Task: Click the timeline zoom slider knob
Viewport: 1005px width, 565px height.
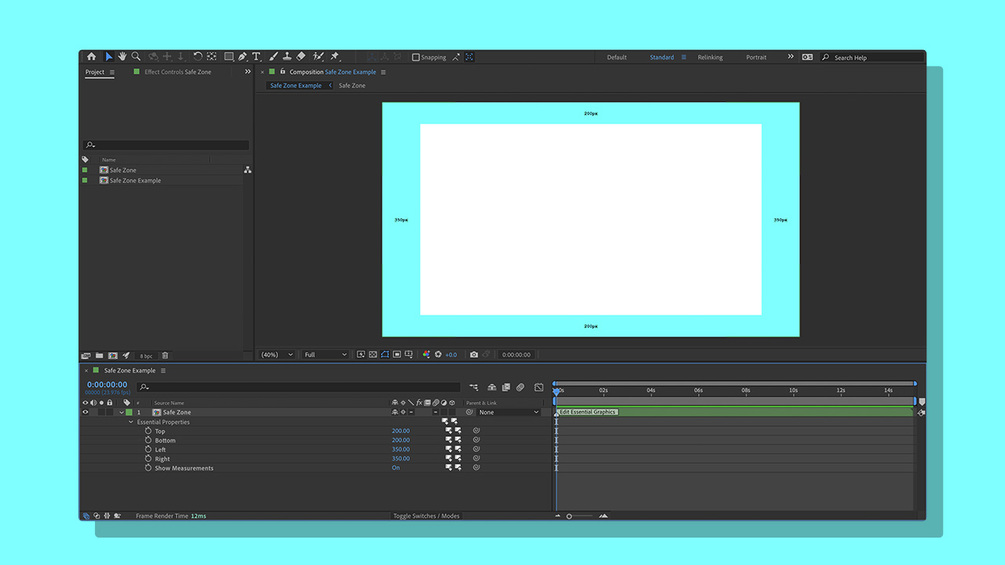Action: click(569, 516)
